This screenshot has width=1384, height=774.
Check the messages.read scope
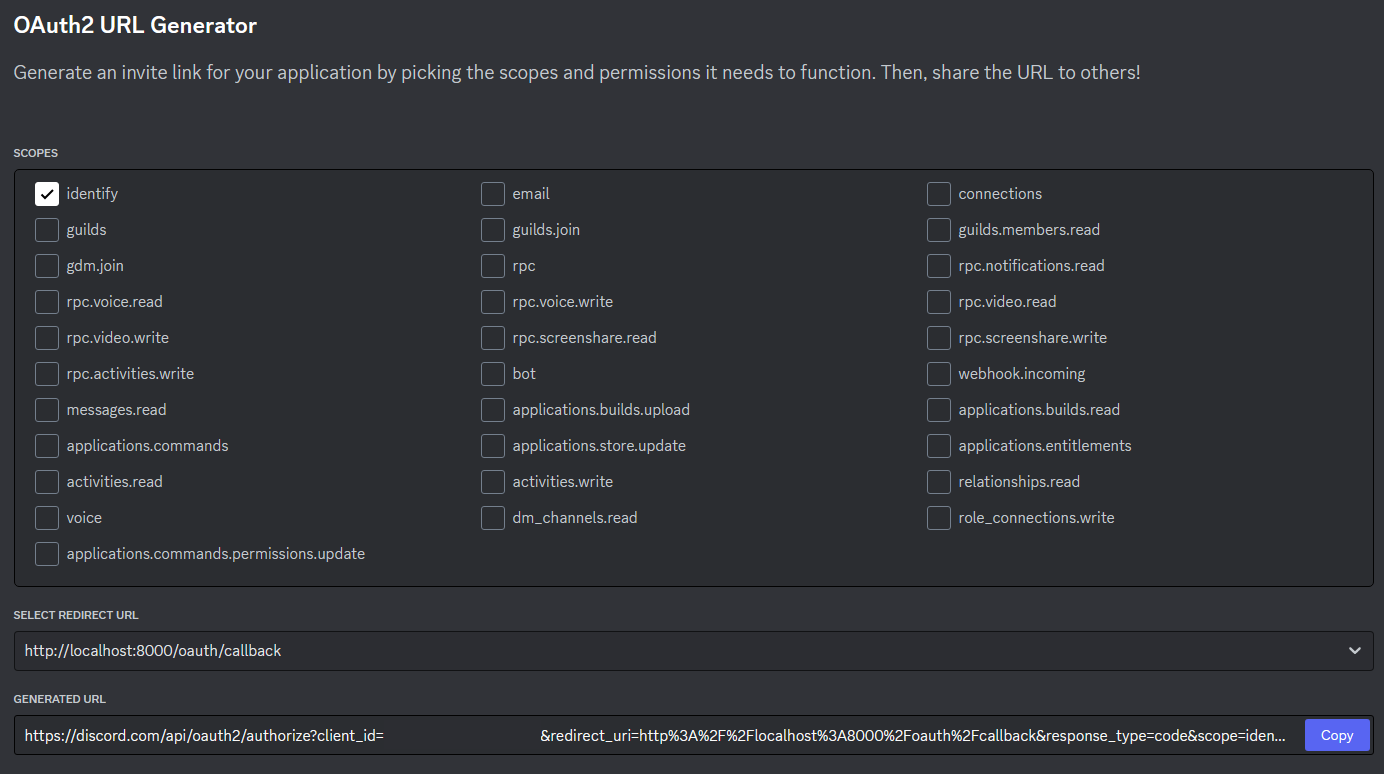(47, 410)
